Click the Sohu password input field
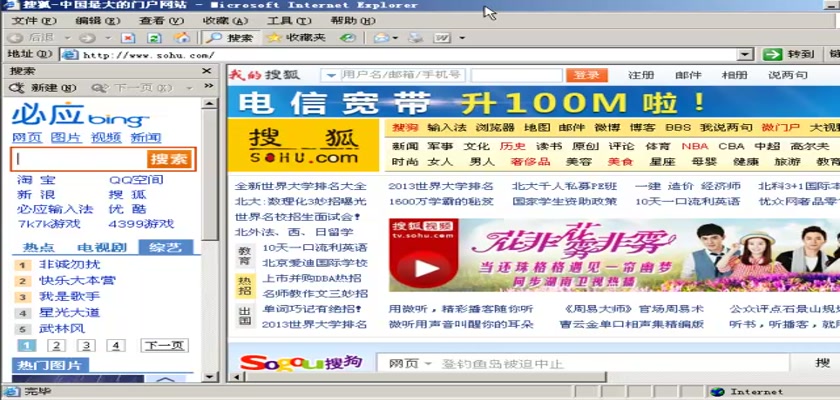840x400 pixels. pyautogui.click(x=516, y=75)
